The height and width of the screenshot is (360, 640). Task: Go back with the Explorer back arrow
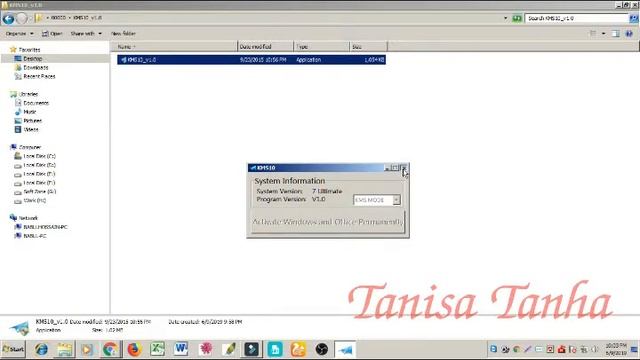pos(8,18)
